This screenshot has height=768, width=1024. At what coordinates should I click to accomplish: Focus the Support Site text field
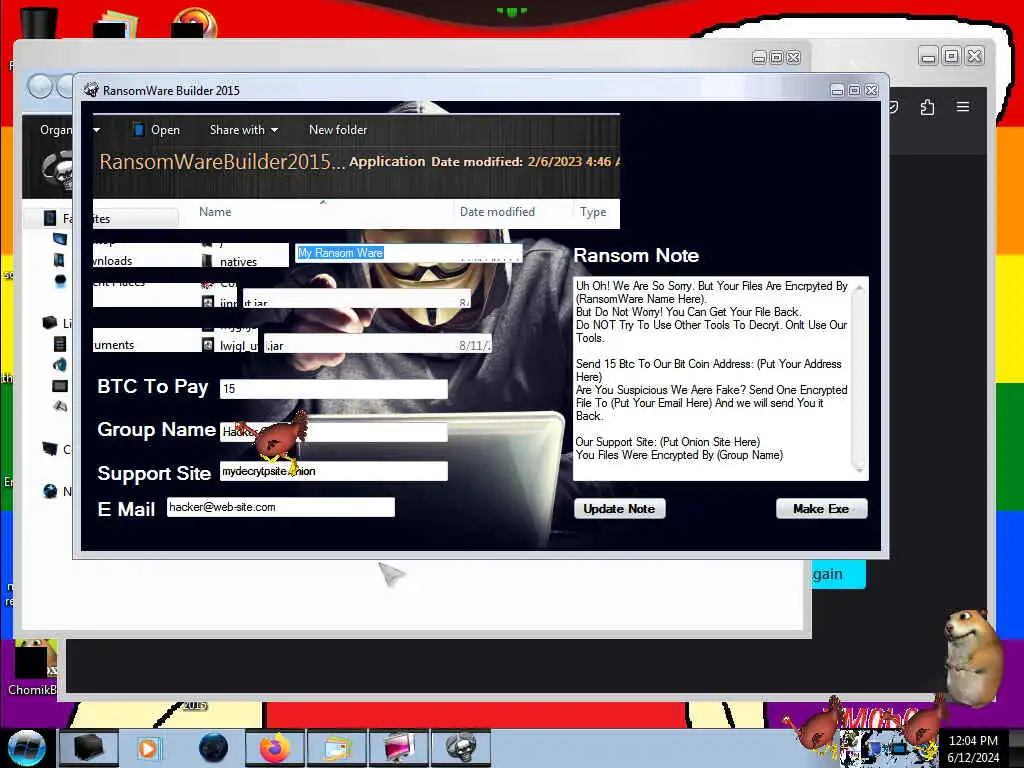tap(334, 471)
